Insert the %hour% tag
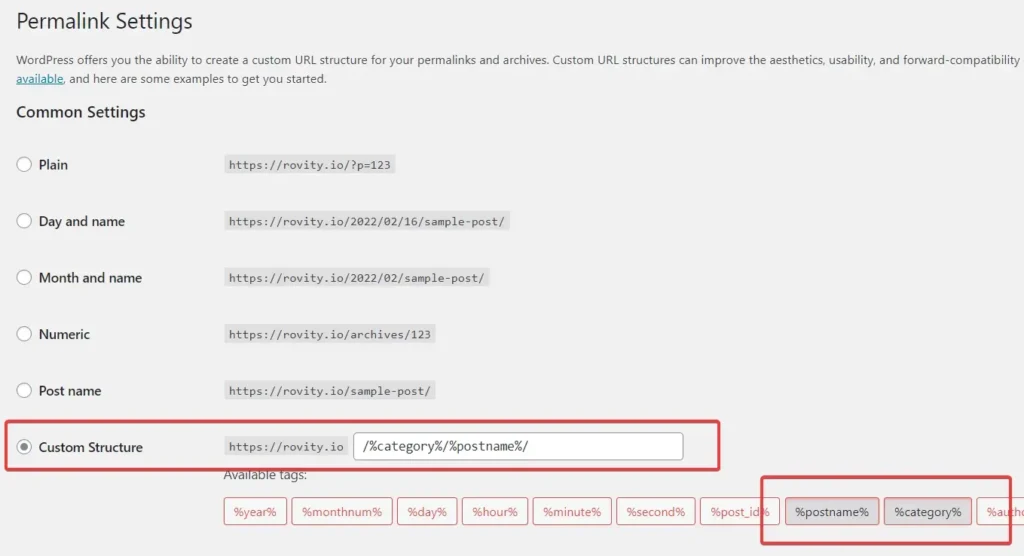 coord(494,512)
